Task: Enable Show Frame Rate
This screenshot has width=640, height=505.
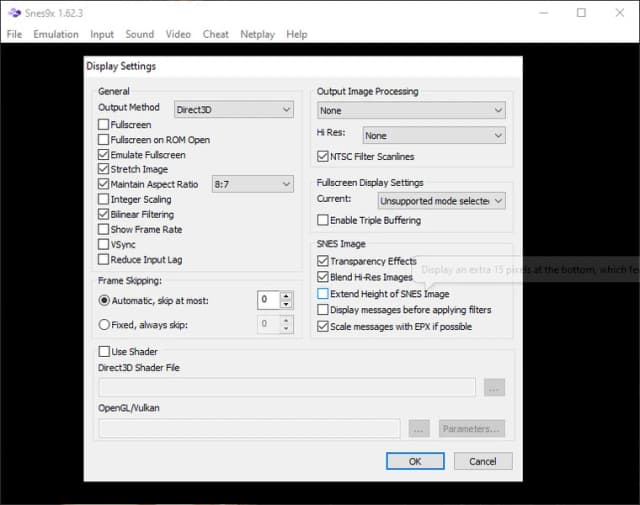Action: (x=104, y=229)
